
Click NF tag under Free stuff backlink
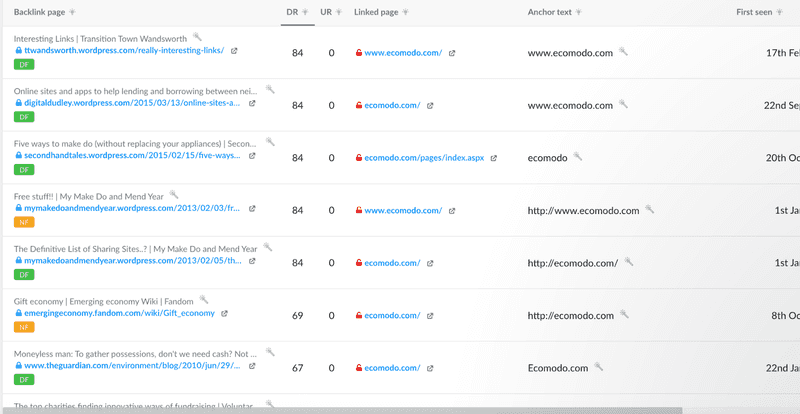point(24,222)
